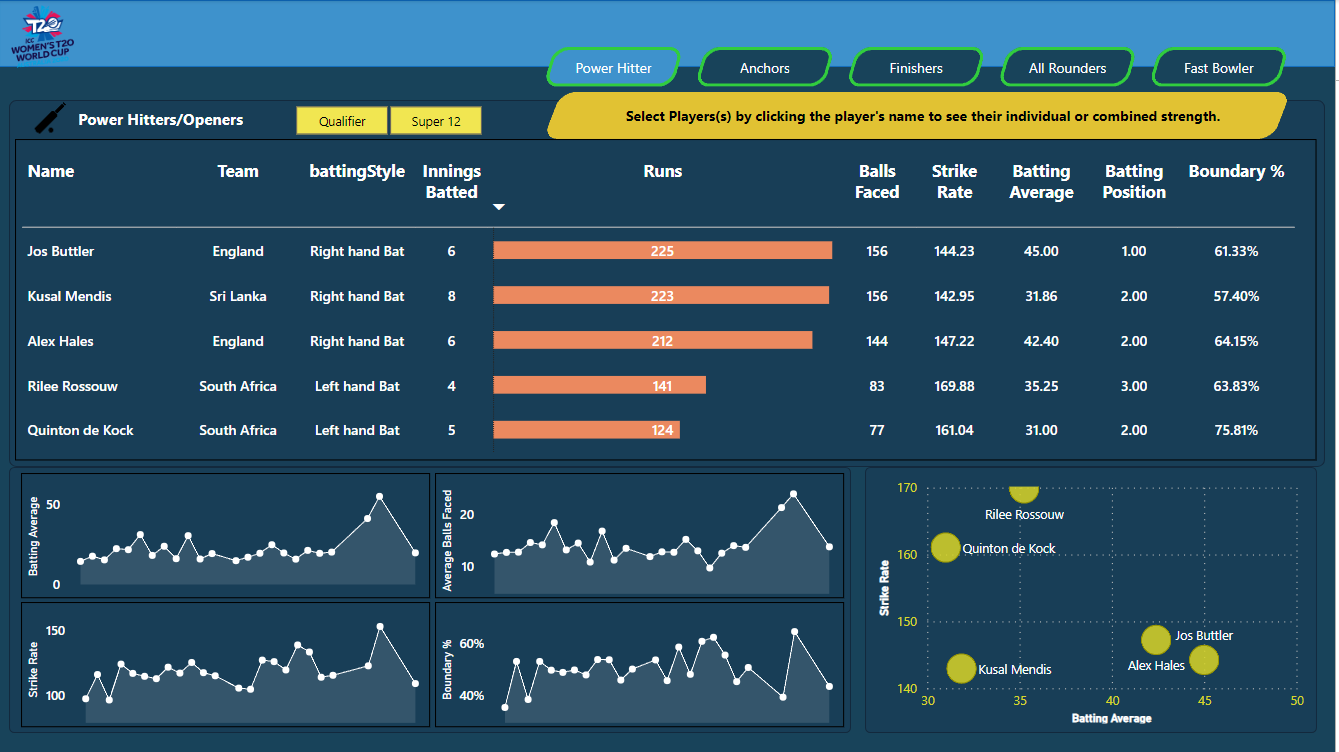The image size is (1339, 752).
Task: Select player Rilee Rossouw in the table
Action: coord(70,386)
